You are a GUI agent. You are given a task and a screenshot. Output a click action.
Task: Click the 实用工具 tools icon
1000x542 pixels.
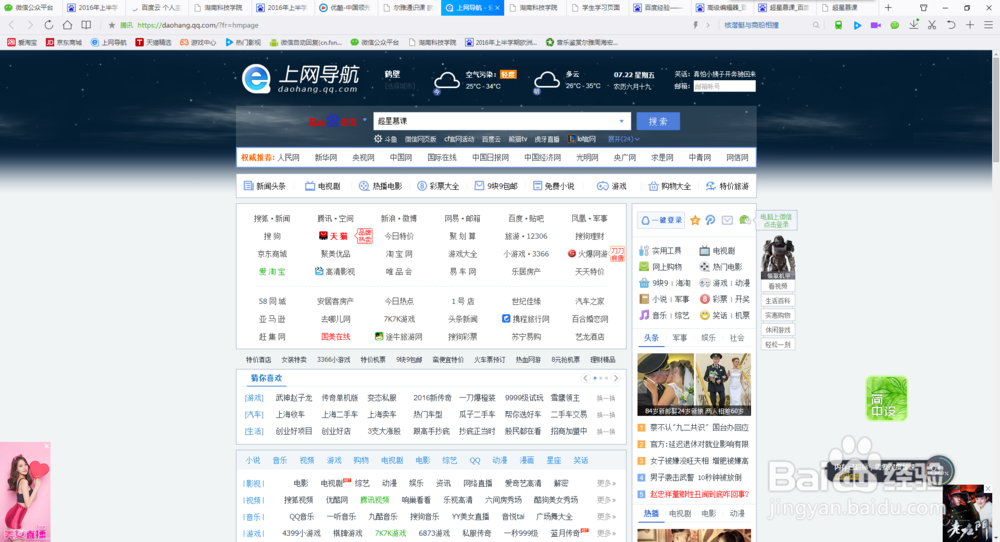click(x=644, y=251)
